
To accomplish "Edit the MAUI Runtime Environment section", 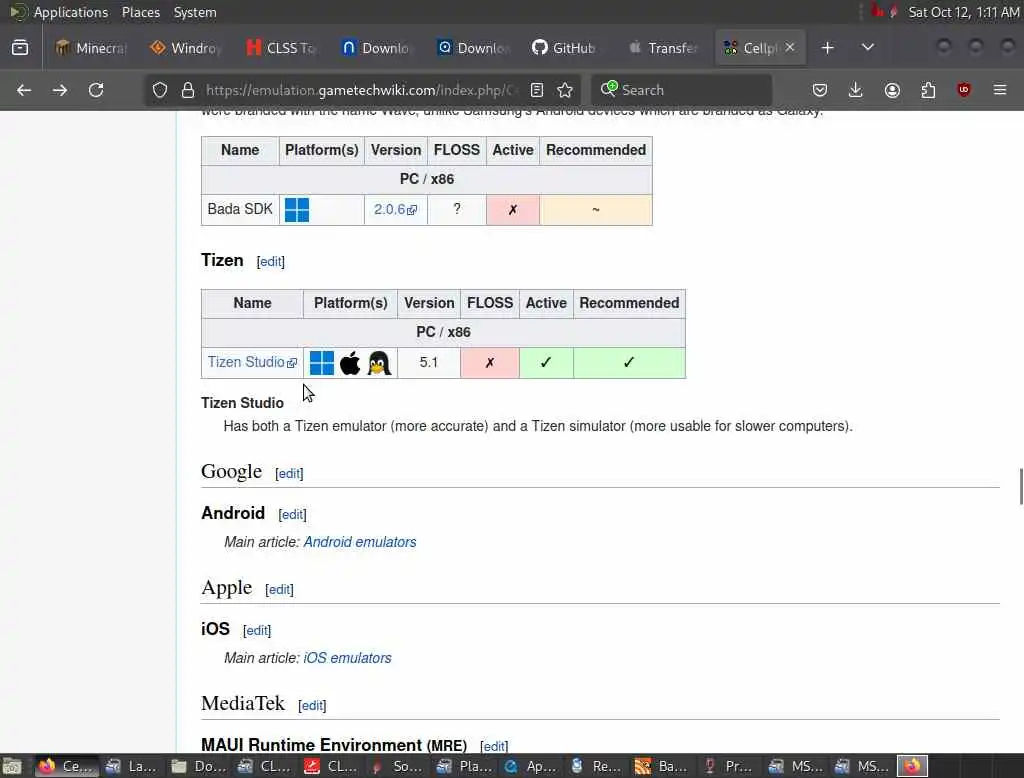I will click(x=494, y=746).
